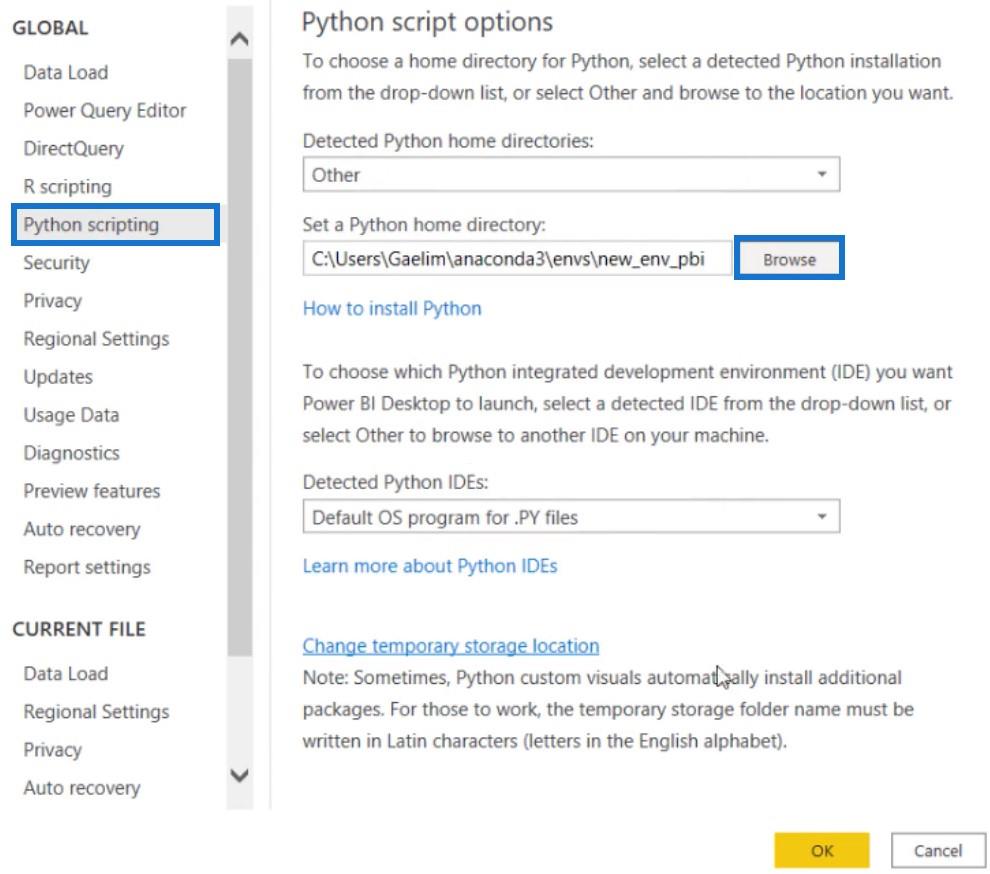Image resolution: width=990 pixels, height=874 pixels.
Task: Open Learn more about Python IDEs link
Action: pyautogui.click(x=430, y=566)
